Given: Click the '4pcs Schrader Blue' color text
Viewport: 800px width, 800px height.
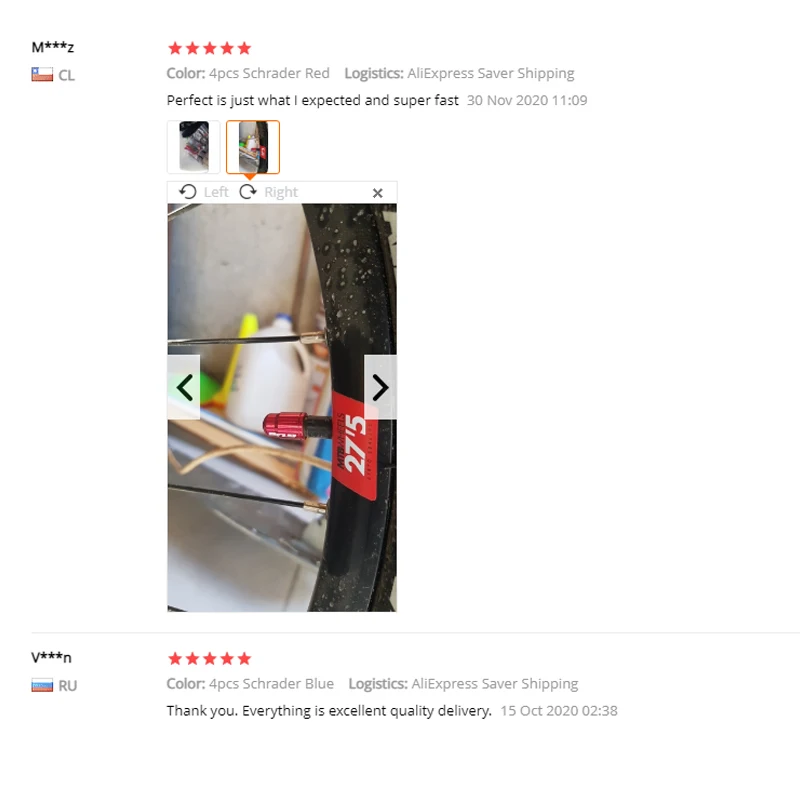Looking at the screenshot, I should tap(271, 684).
